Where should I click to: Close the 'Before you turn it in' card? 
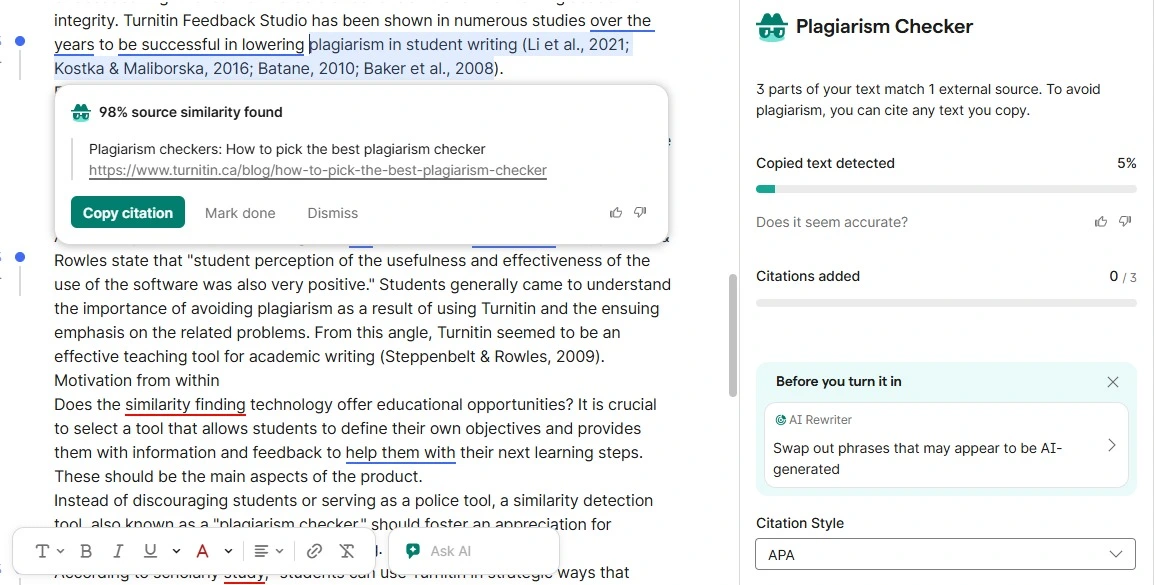tap(1113, 382)
